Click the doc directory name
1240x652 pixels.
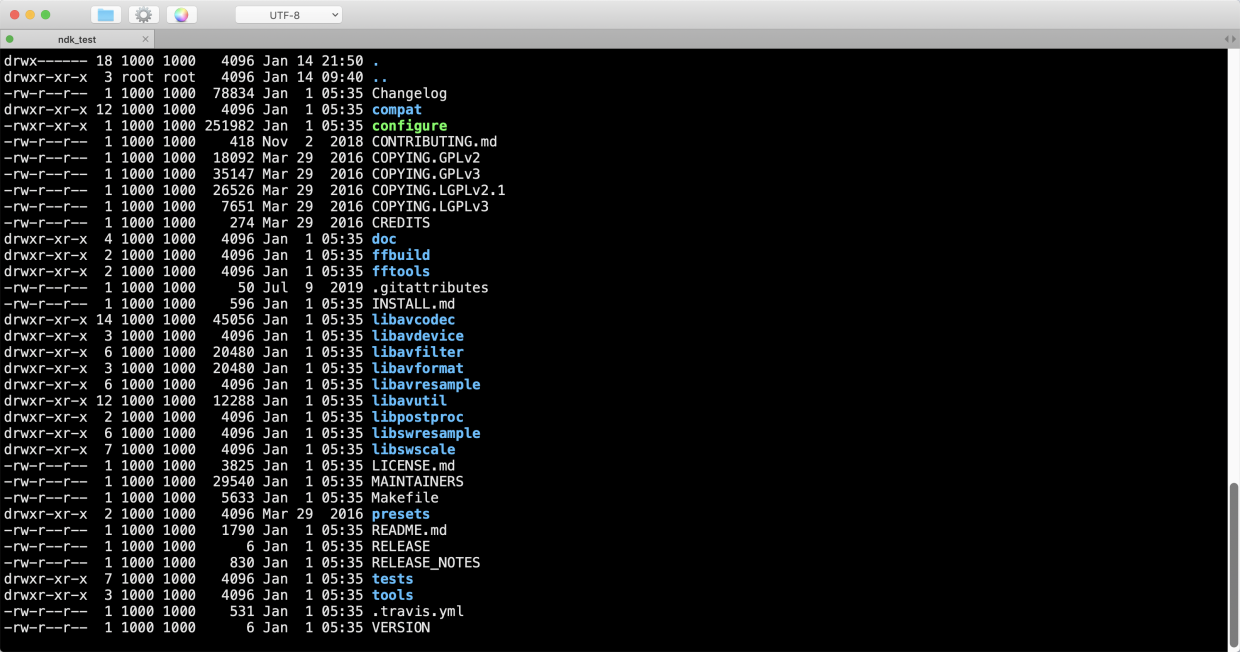click(x=383, y=238)
